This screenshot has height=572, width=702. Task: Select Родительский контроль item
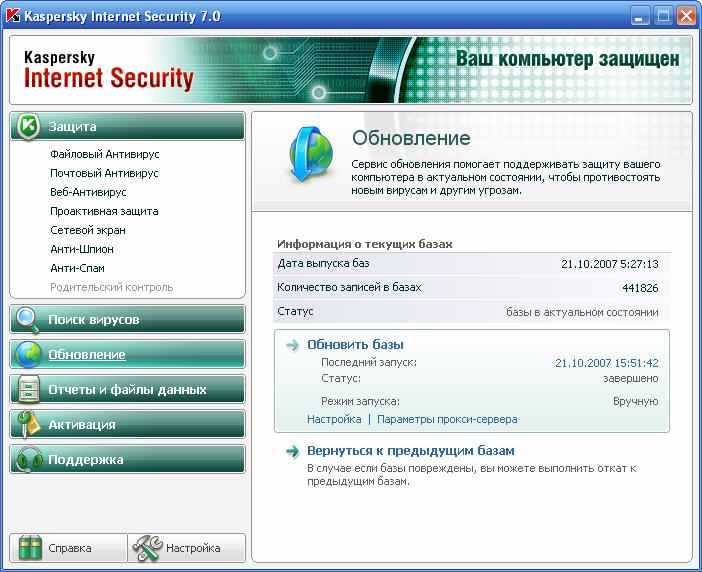pyautogui.click(x=111, y=287)
